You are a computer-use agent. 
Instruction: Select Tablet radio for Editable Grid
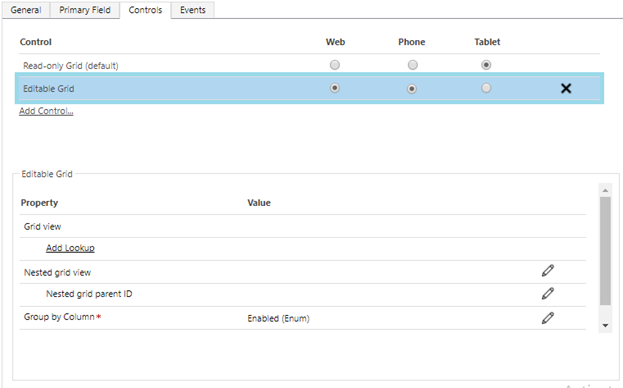(486, 88)
